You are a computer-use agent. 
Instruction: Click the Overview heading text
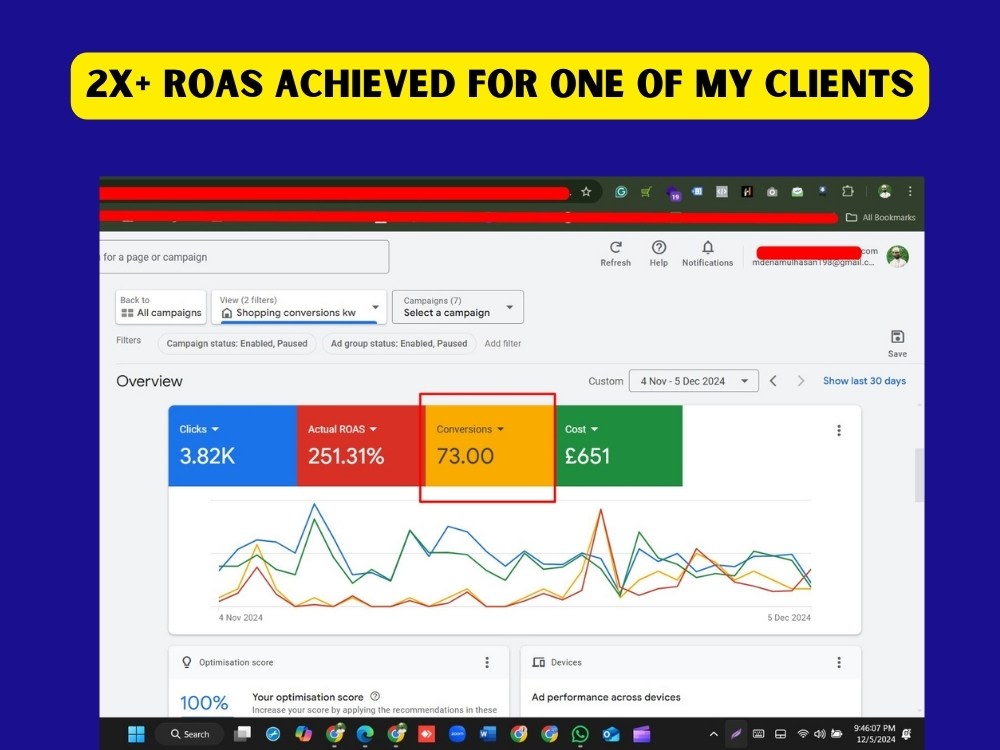[149, 381]
